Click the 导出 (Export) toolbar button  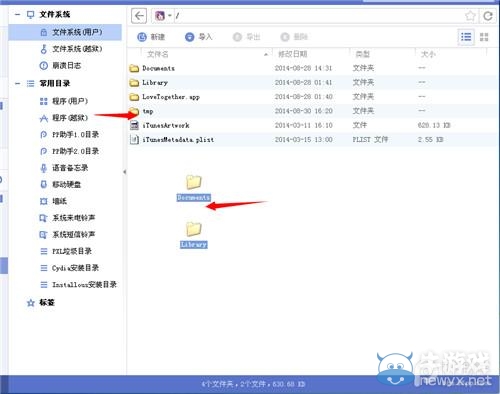(x=246, y=37)
